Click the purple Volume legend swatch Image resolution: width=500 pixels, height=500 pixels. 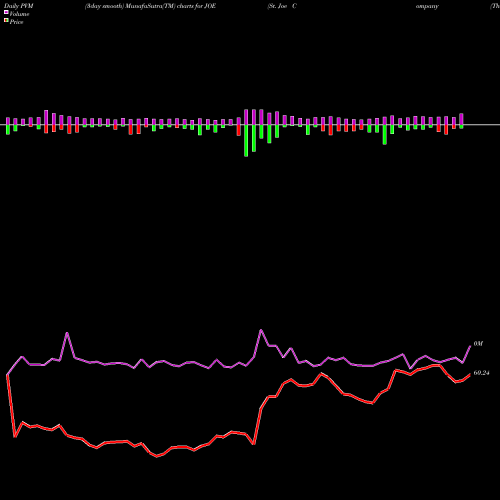[6, 13]
